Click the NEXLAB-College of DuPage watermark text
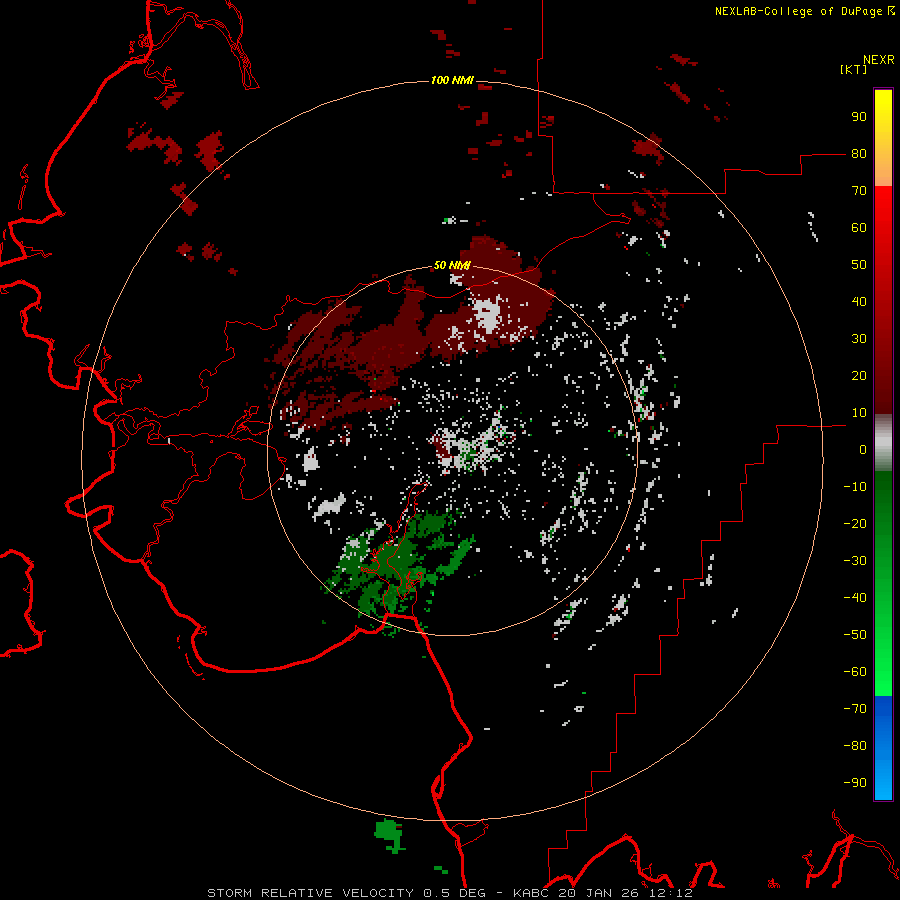 (x=805, y=11)
